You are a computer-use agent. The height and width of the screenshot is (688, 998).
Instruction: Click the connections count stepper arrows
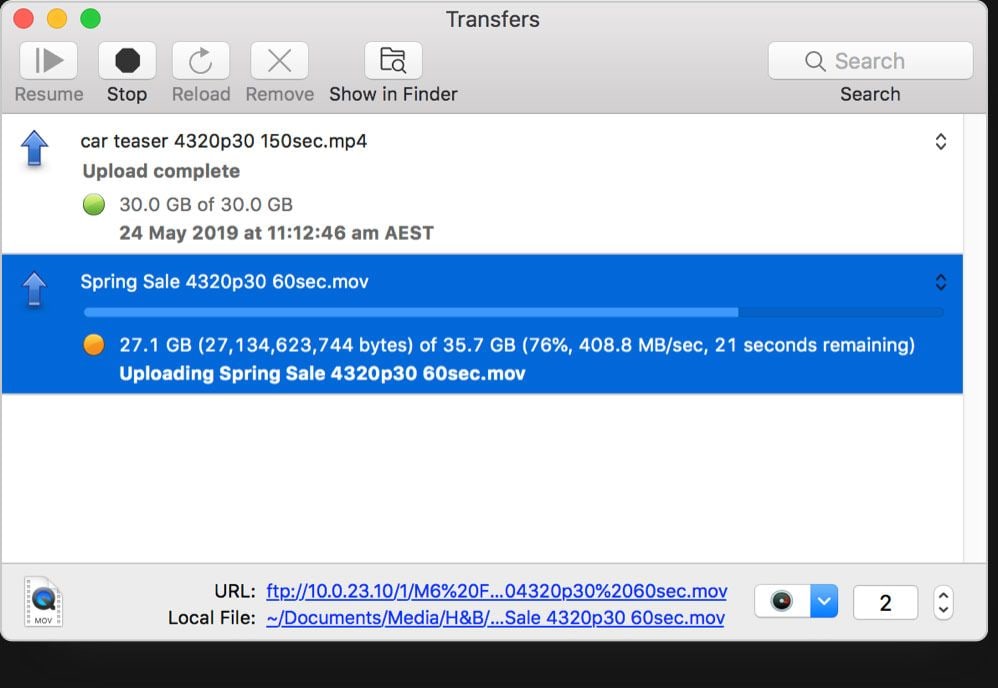click(x=943, y=602)
